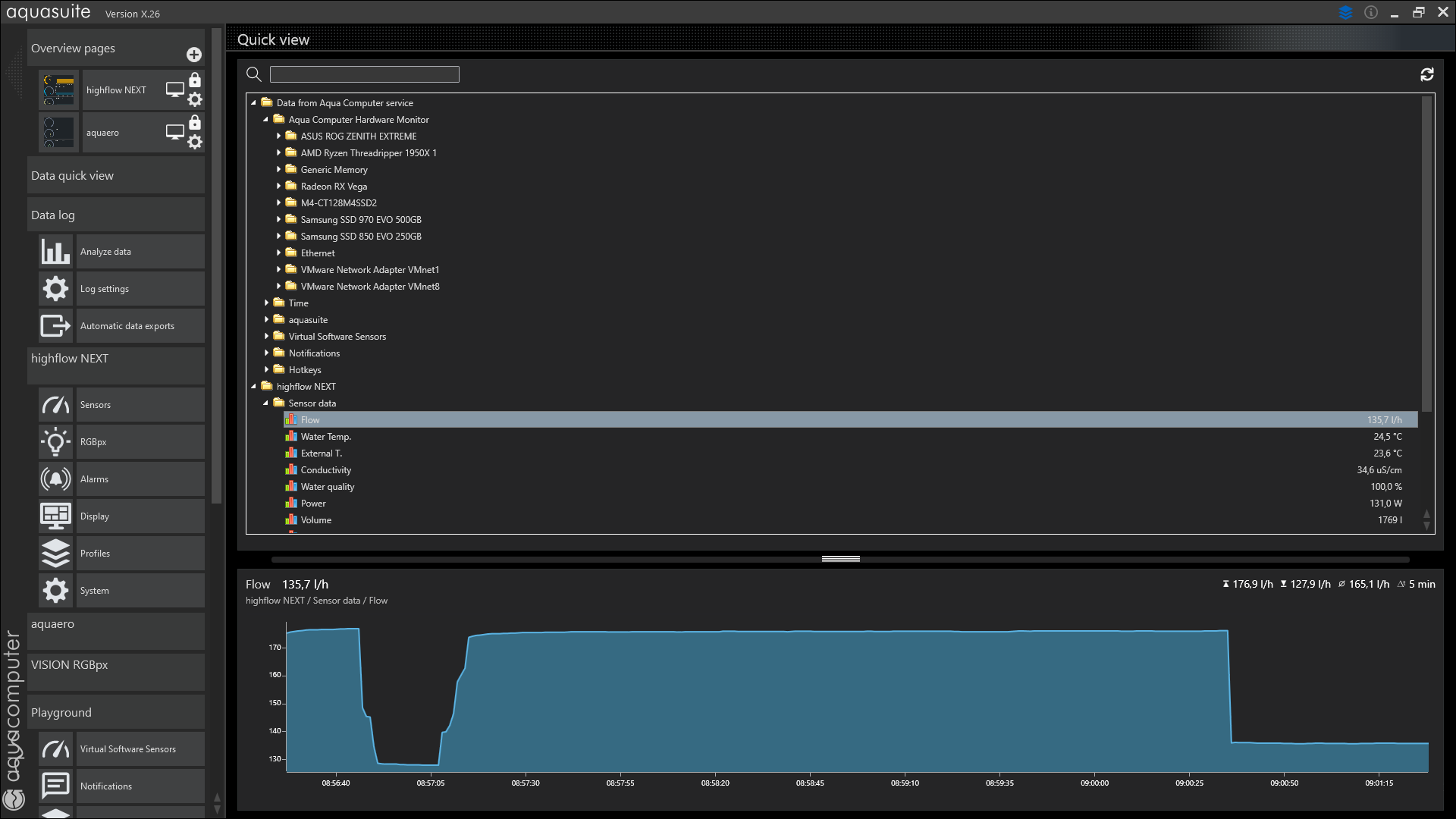Toggle lock for aquaero overview page

click(x=195, y=123)
